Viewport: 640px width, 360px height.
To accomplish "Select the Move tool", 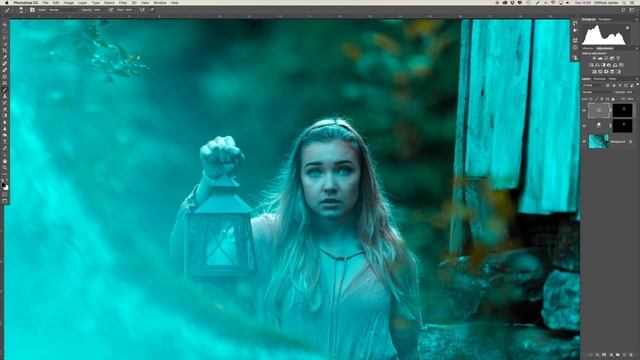I will (5, 25).
